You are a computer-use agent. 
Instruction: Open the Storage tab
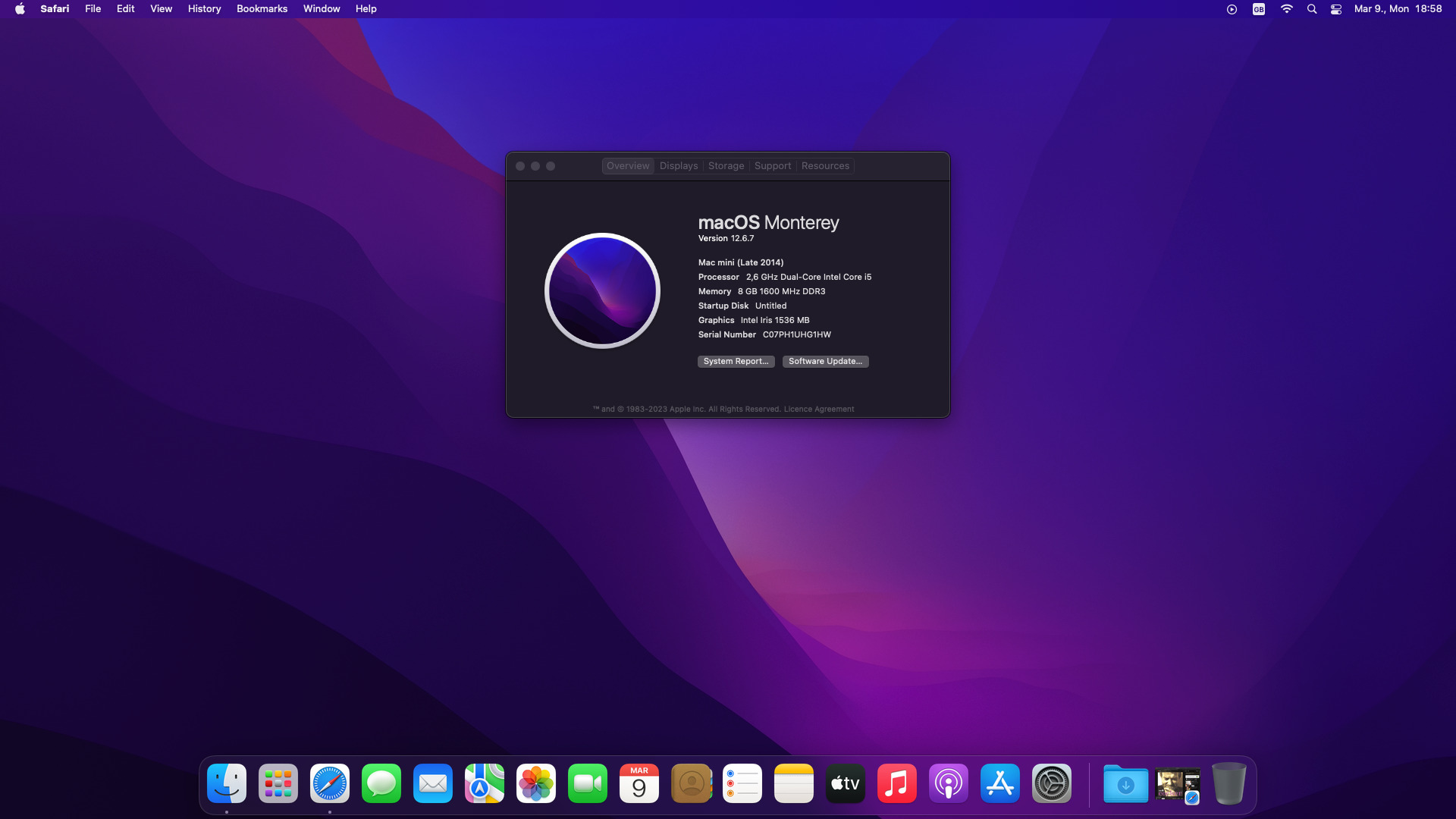pyautogui.click(x=726, y=165)
